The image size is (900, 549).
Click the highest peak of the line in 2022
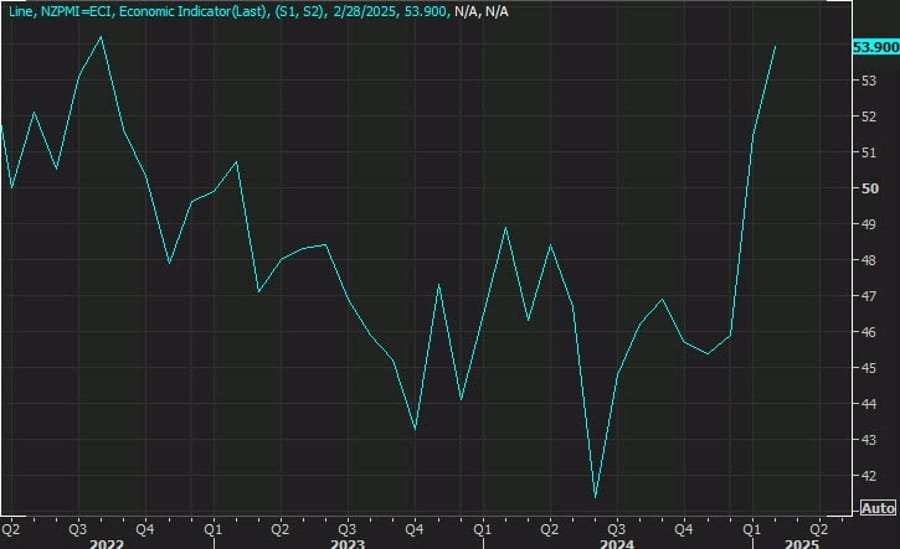(x=101, y=37)
